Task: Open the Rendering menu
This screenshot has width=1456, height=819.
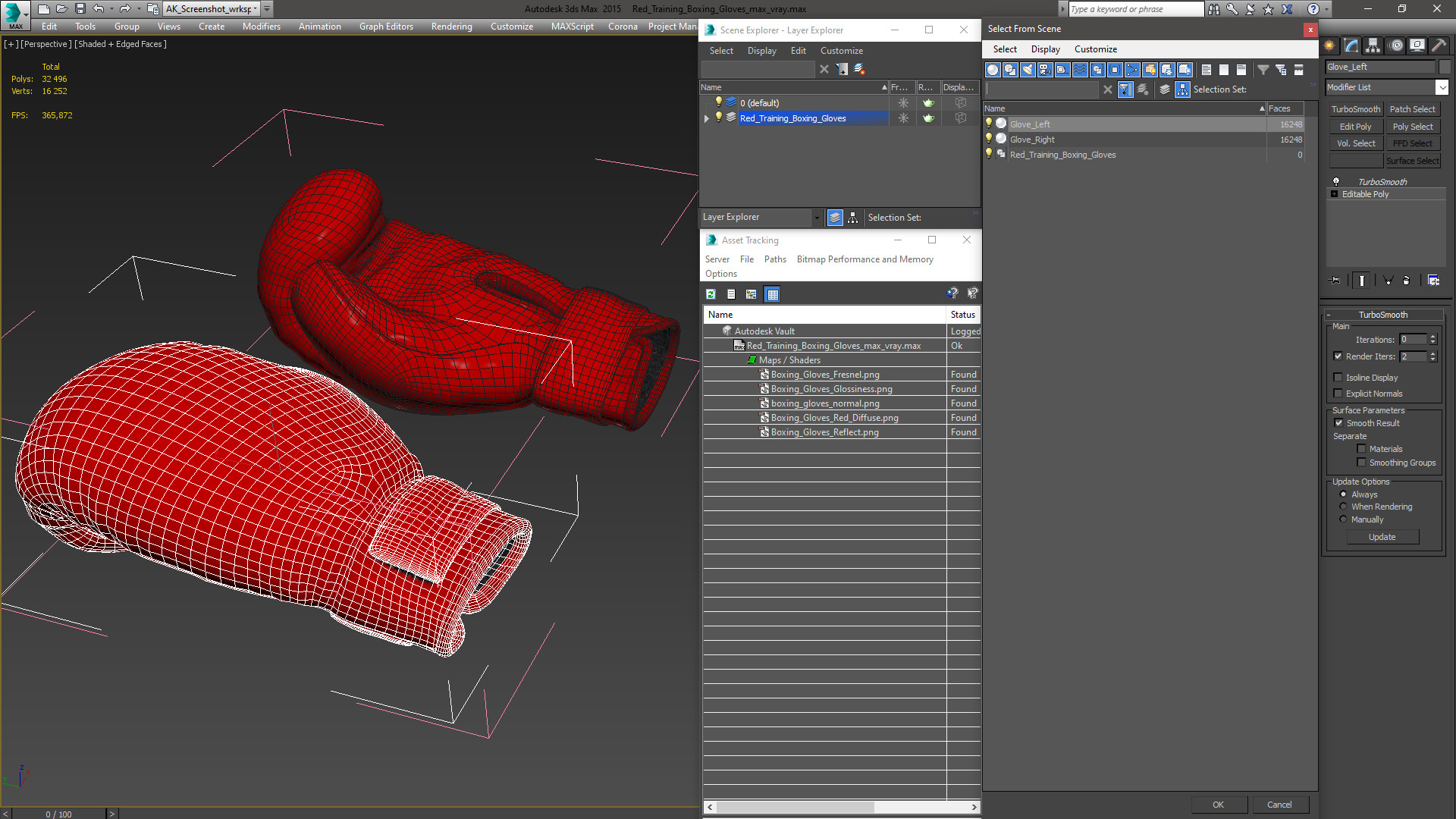Action: pyautogui.click(x=451, y=27)
